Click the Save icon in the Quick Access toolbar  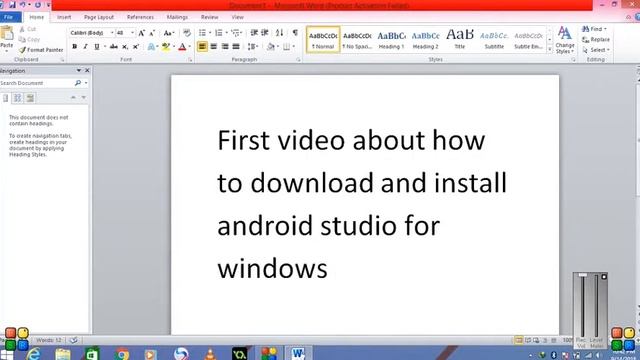tap(12, 5)
